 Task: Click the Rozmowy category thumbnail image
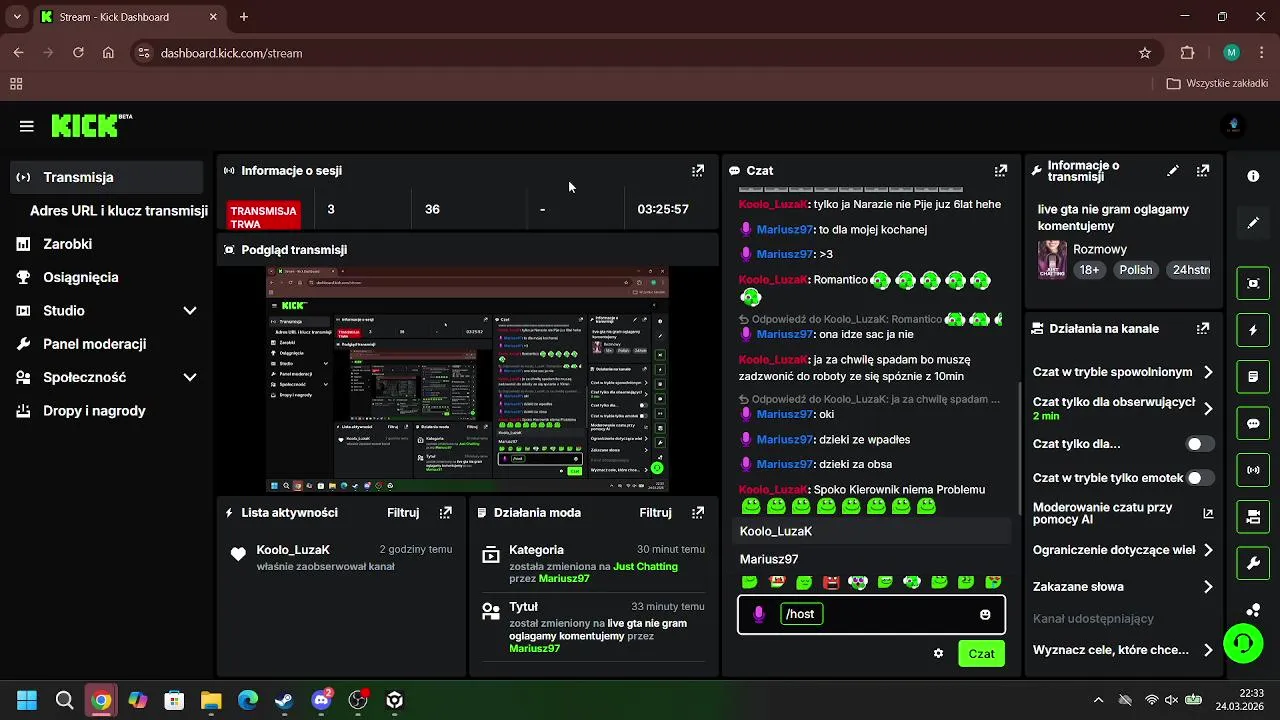[1052, 260]
